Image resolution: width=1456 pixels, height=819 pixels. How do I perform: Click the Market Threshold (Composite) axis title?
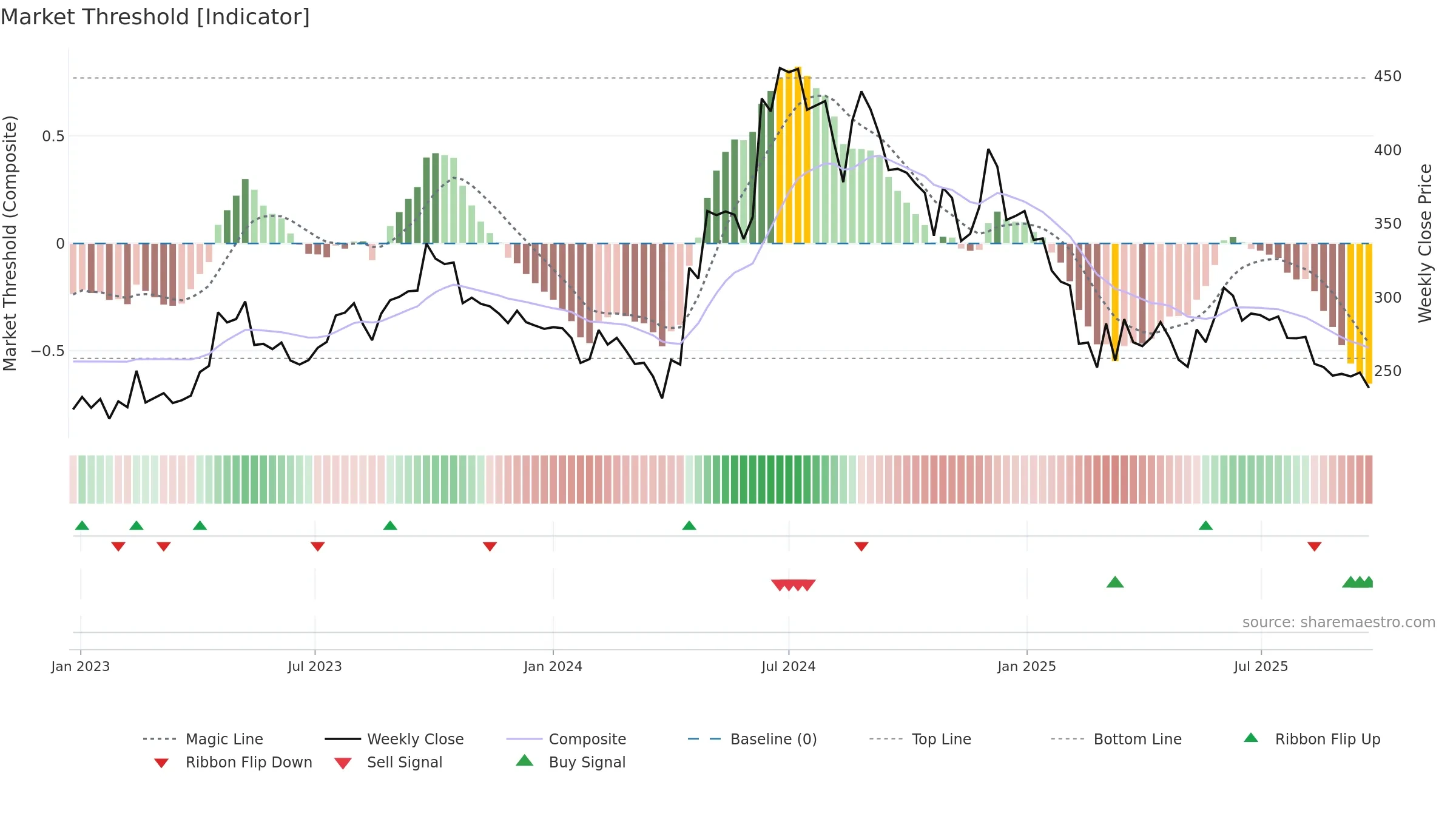(10, 243)
